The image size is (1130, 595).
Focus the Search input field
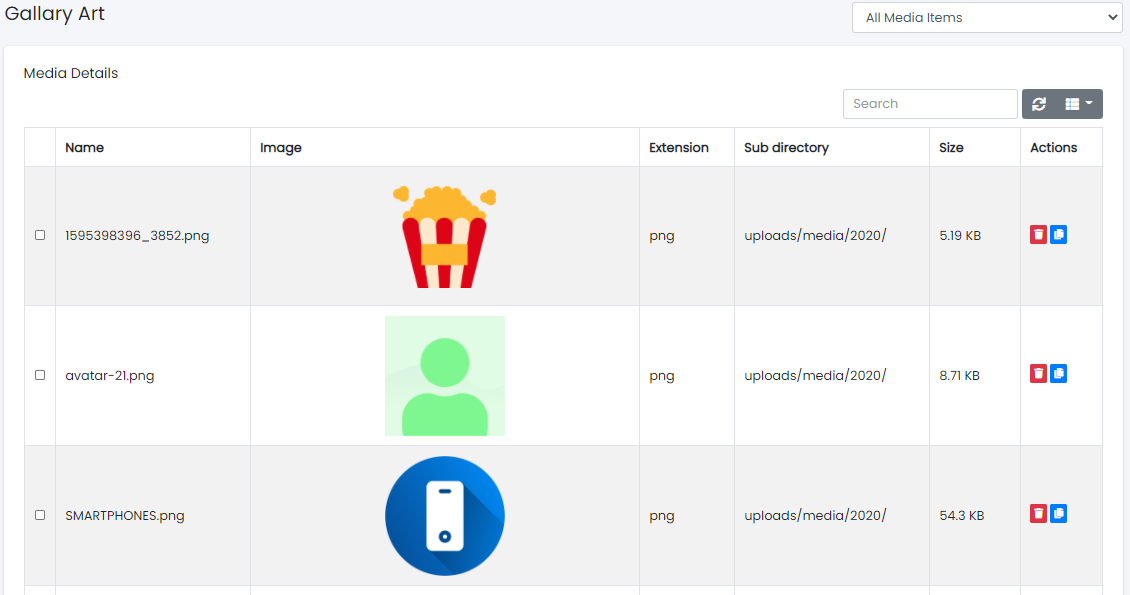tap(929, 104)
